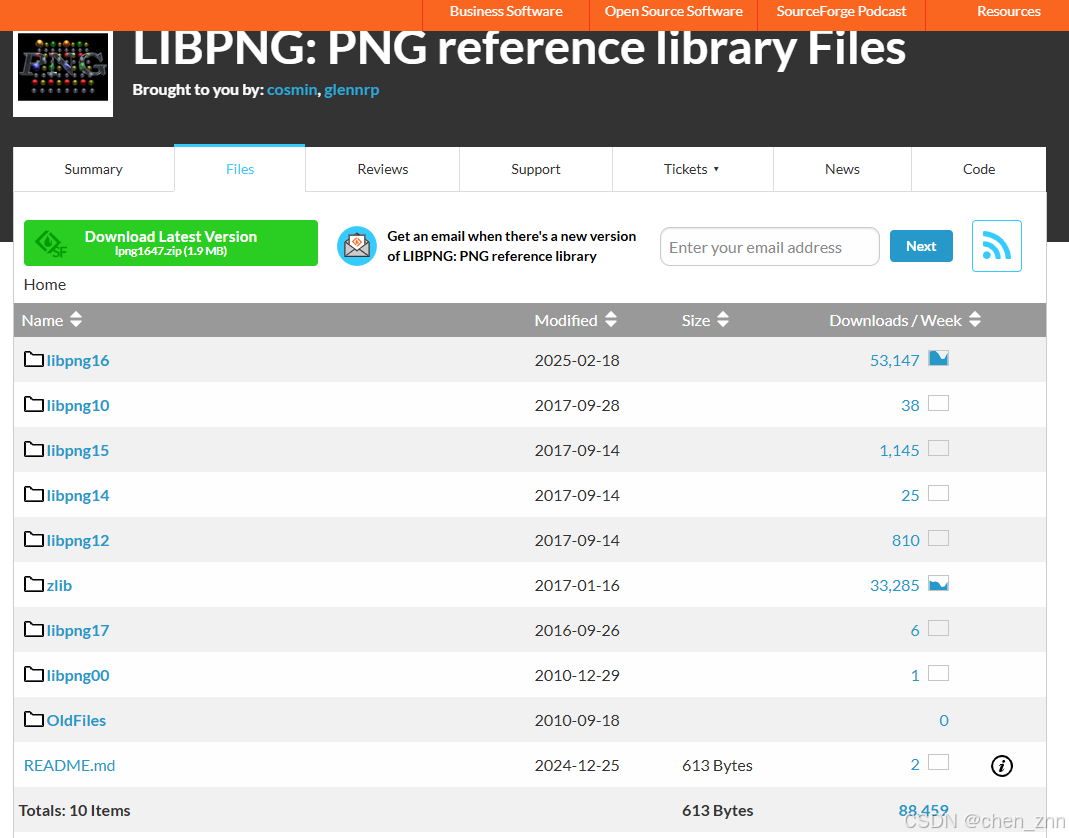
Task: Click the email address input field
Action: (x=769, y=246)
